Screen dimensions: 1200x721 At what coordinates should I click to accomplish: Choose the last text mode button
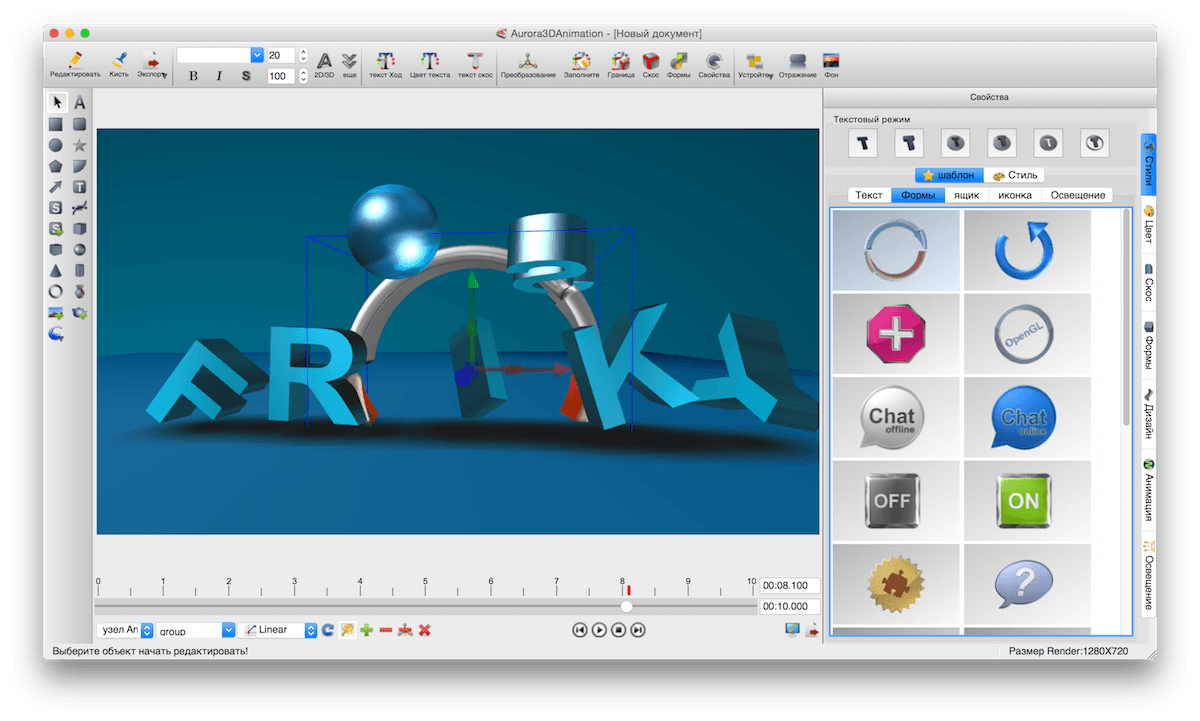tap(1094, 143)
